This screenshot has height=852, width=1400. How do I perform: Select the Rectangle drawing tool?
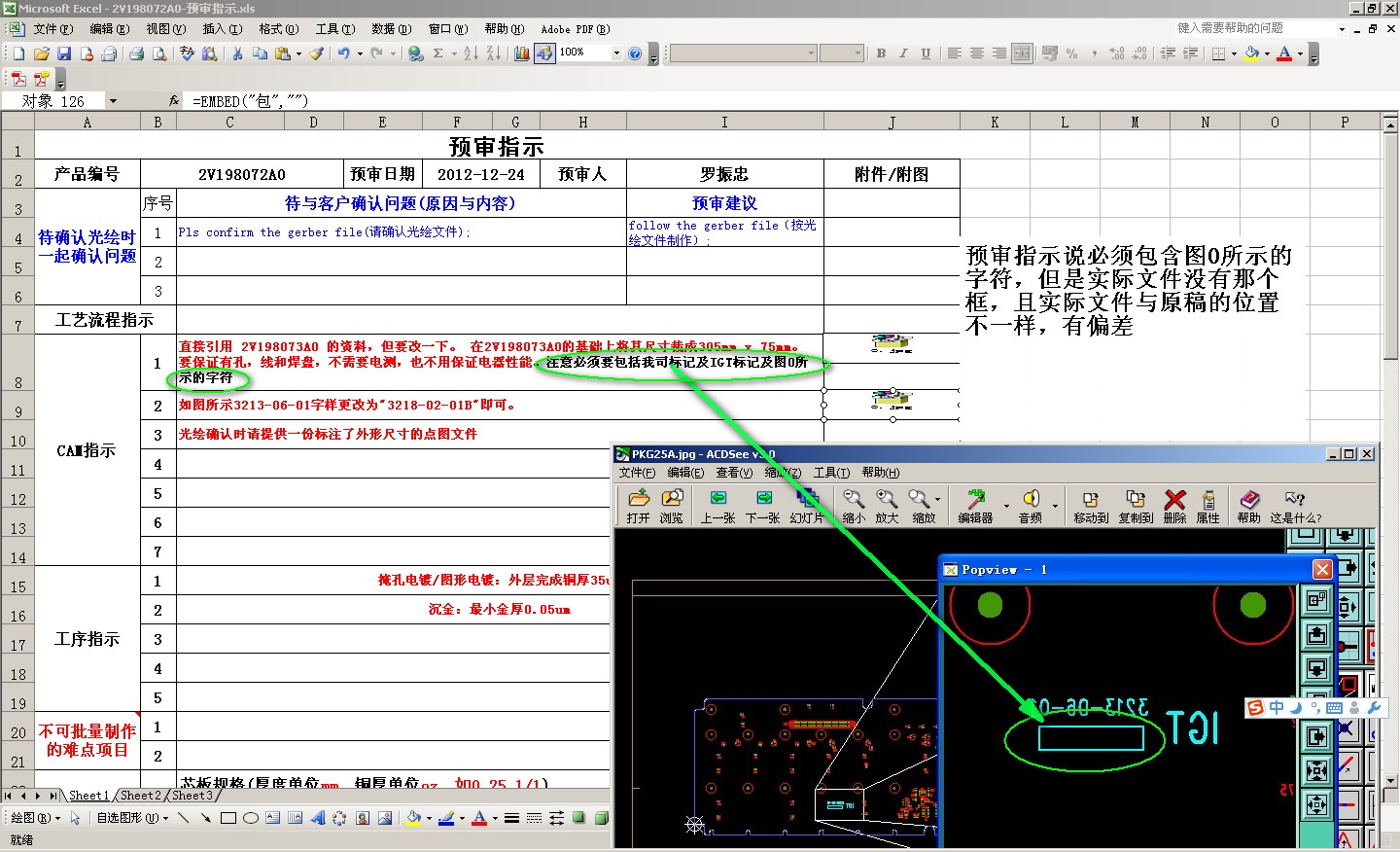[228, 818]
